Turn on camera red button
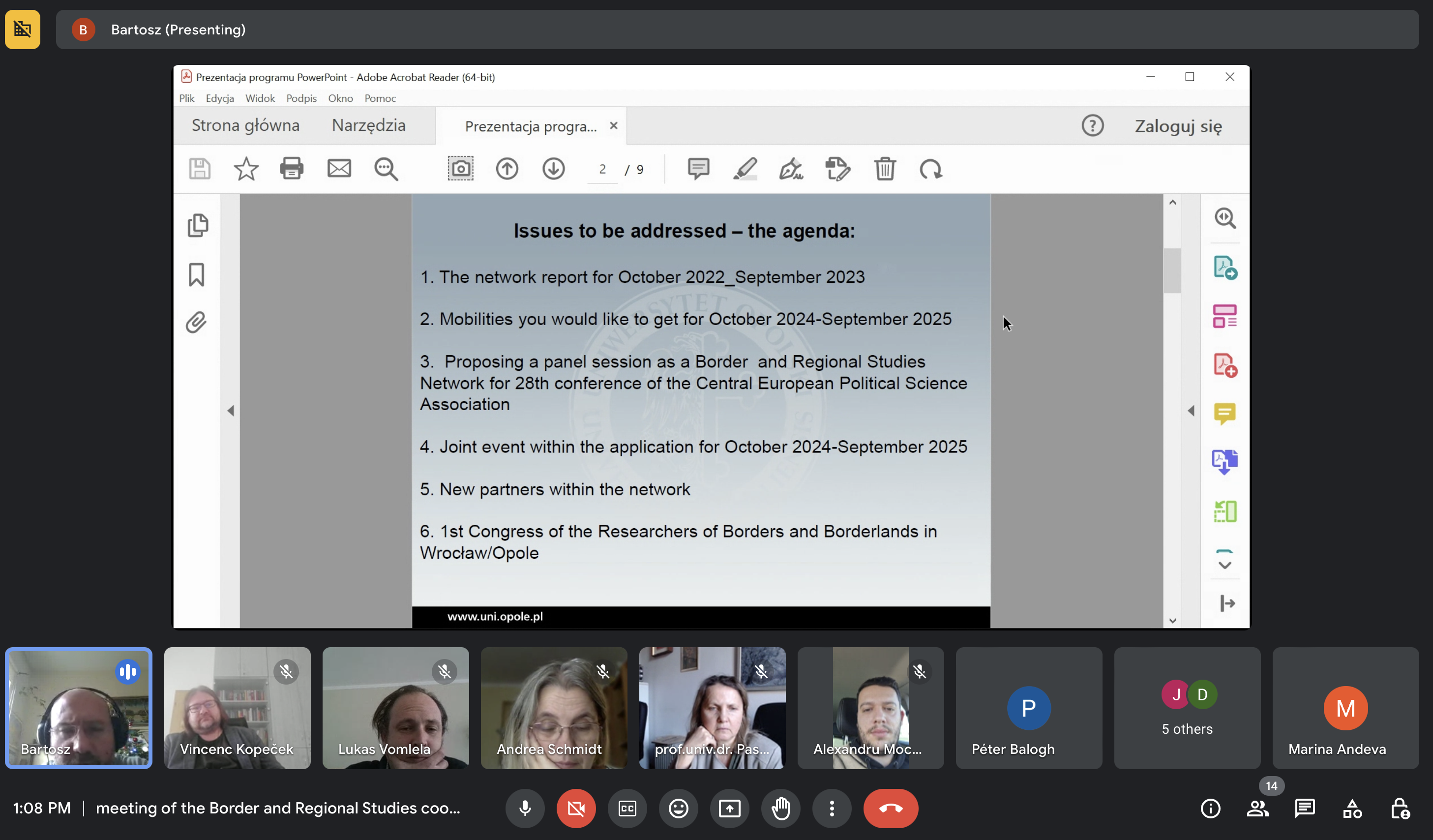The height and width of the screenshot is (840, 1433). pos(576,808)
